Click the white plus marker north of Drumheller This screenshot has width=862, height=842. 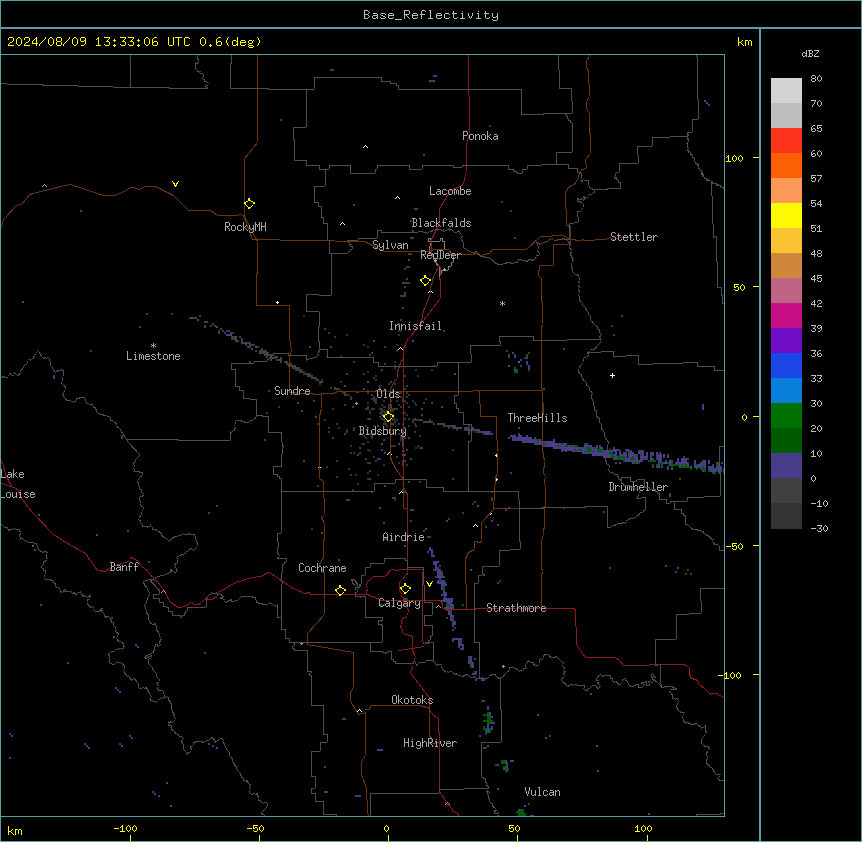[x=612, y=375]
